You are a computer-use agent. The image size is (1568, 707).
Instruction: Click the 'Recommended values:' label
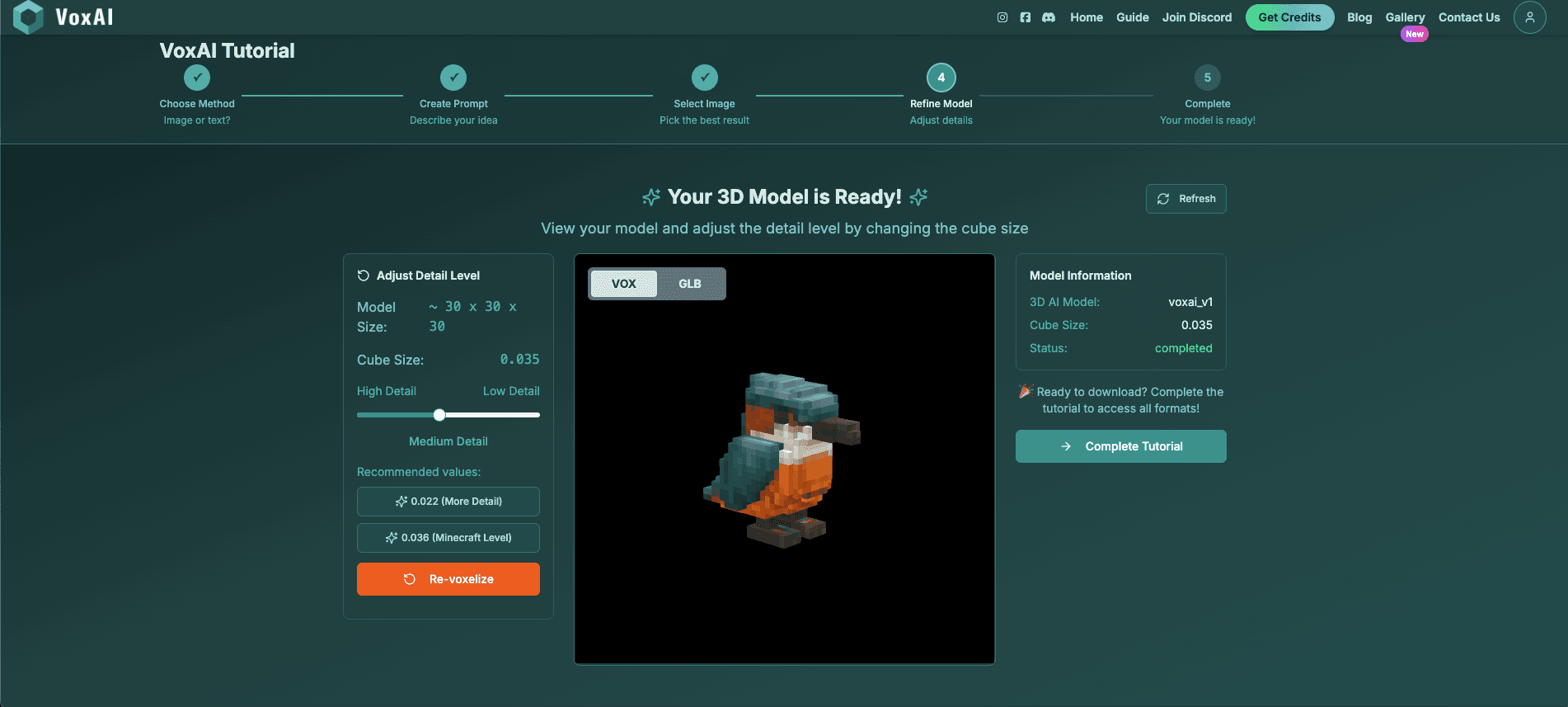(x=419, y=472)
